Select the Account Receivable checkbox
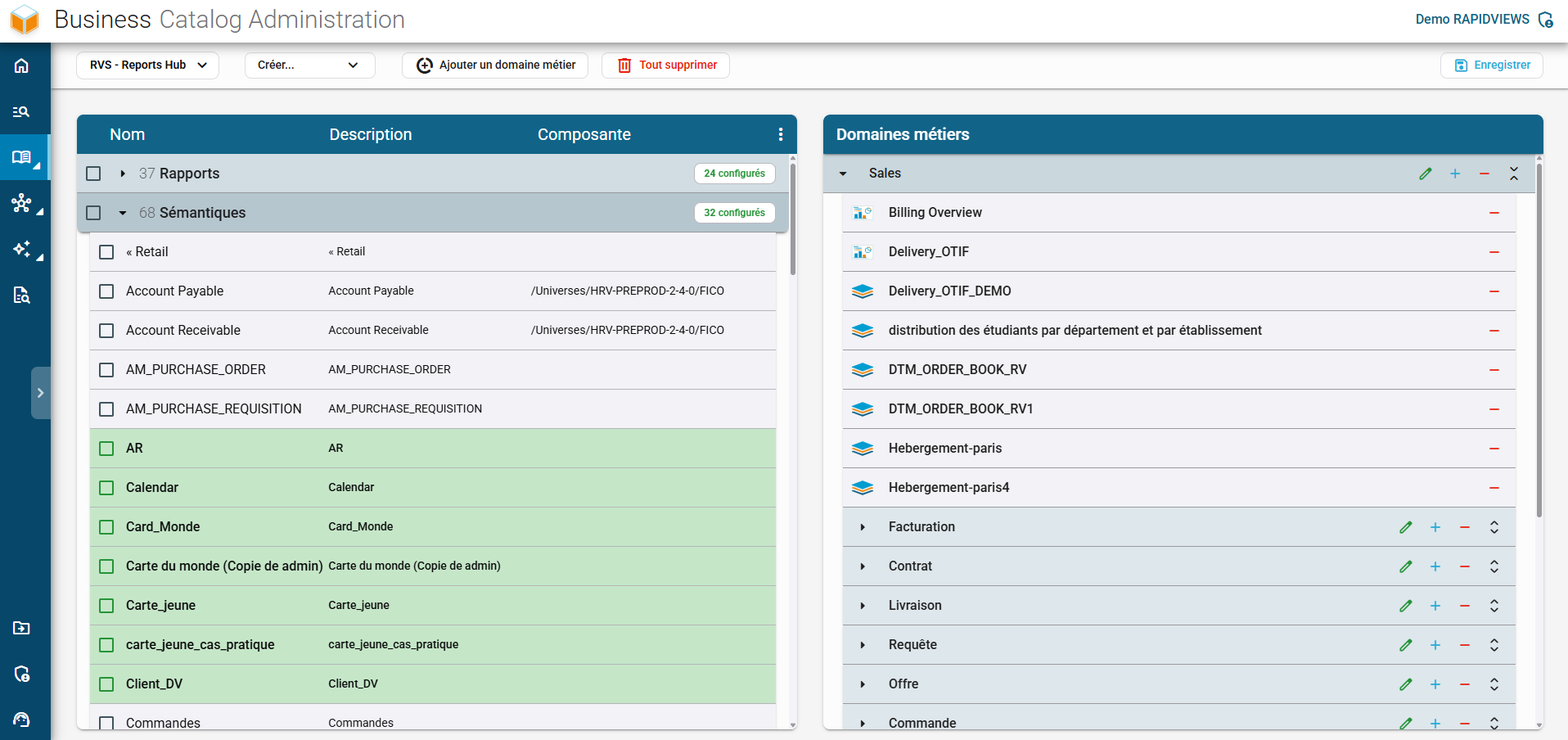1568x740 pixels. [x=106, y=331]
